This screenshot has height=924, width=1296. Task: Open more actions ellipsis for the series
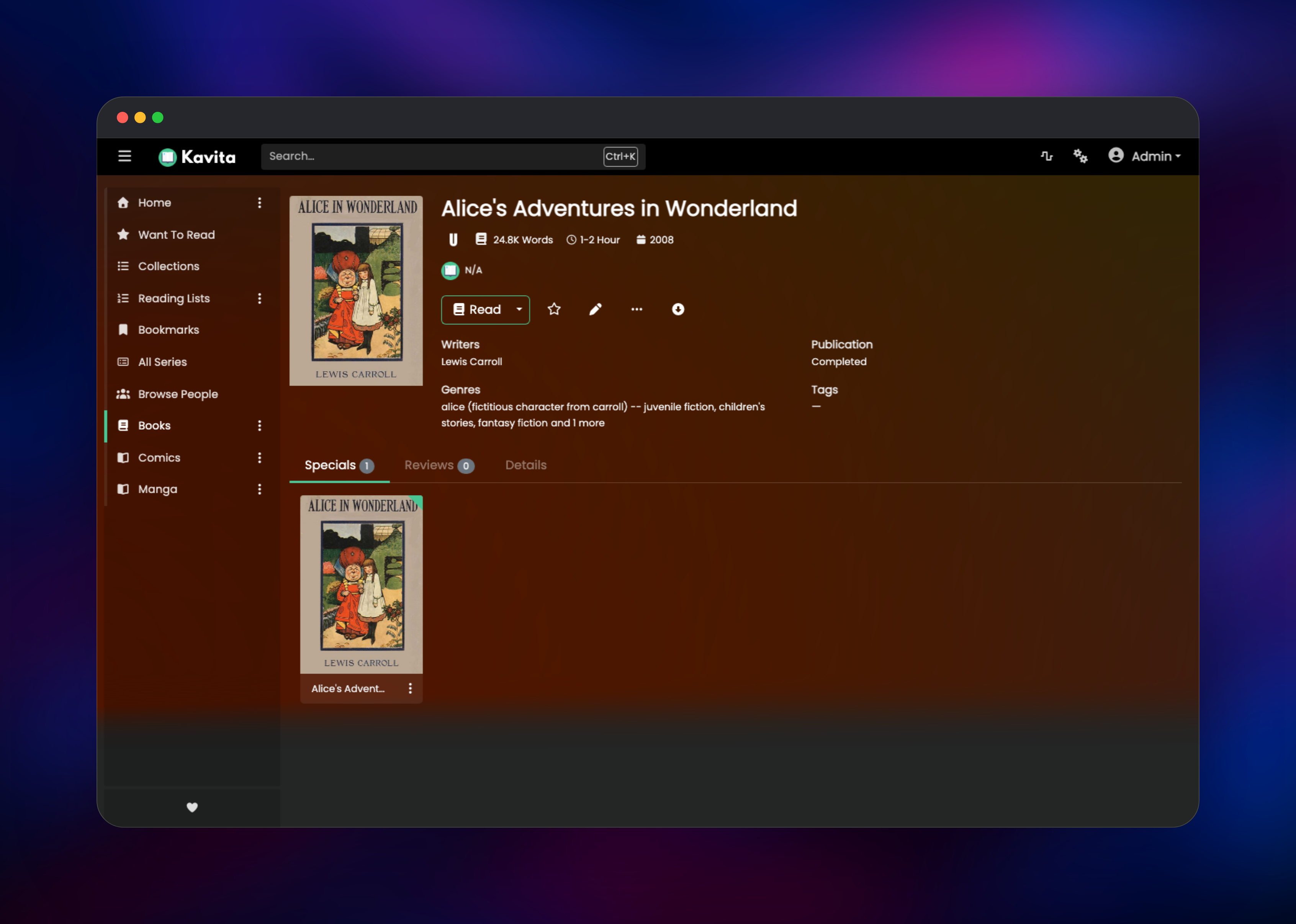point(637,309)
